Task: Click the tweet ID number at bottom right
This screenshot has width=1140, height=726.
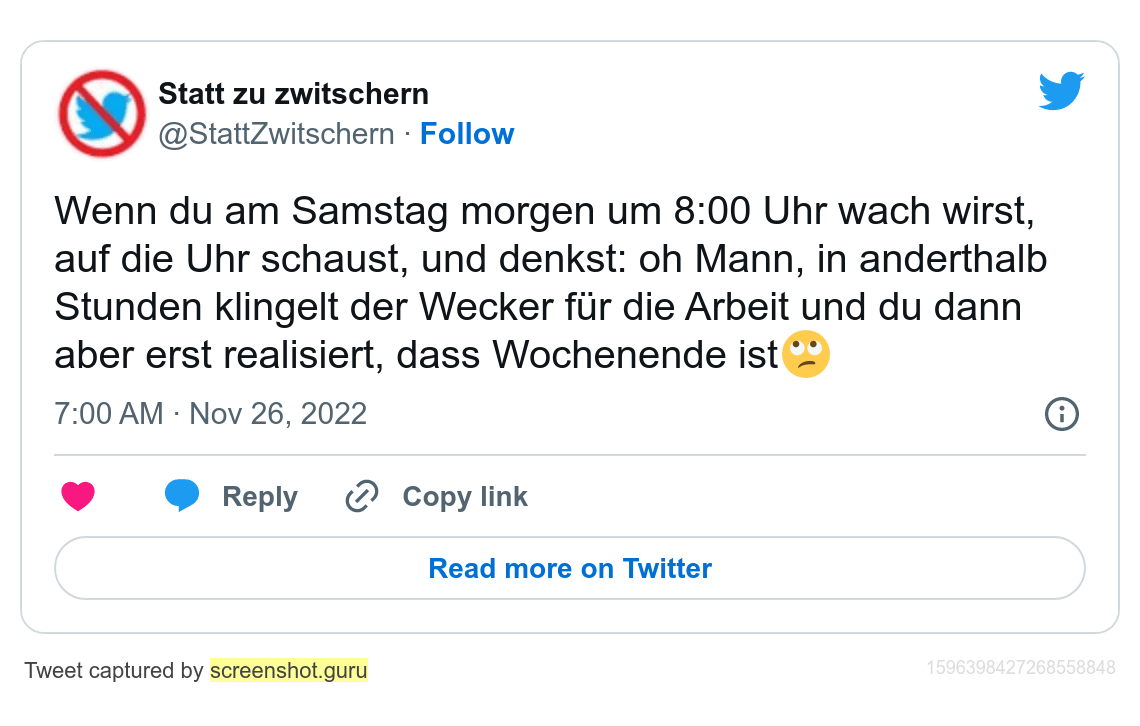Action: tap(1020, 667)
